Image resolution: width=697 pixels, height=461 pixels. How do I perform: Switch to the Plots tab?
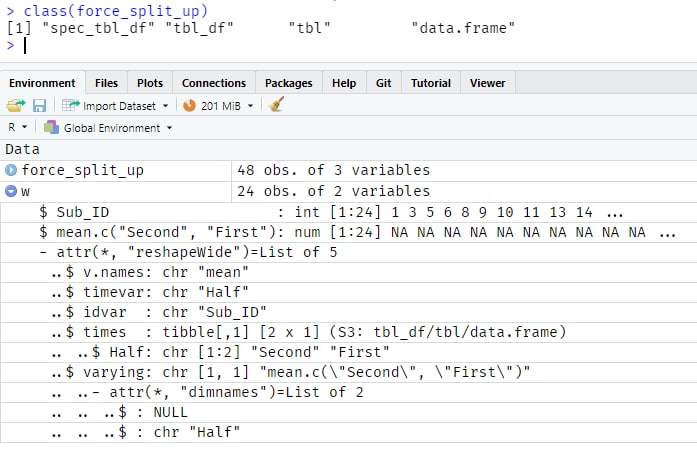(x=150, y=83)
